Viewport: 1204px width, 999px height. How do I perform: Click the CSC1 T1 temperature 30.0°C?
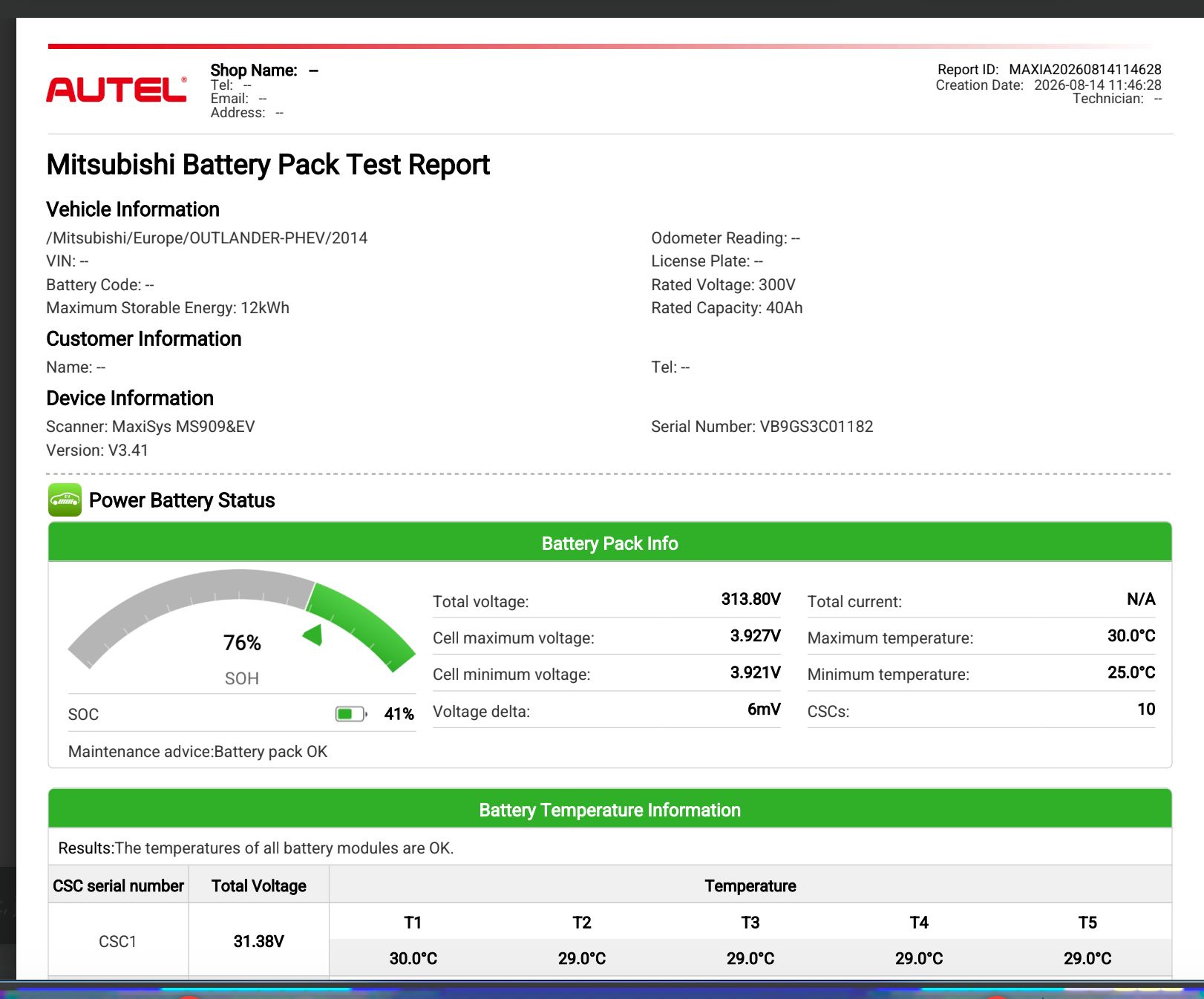tap(413, 958)
